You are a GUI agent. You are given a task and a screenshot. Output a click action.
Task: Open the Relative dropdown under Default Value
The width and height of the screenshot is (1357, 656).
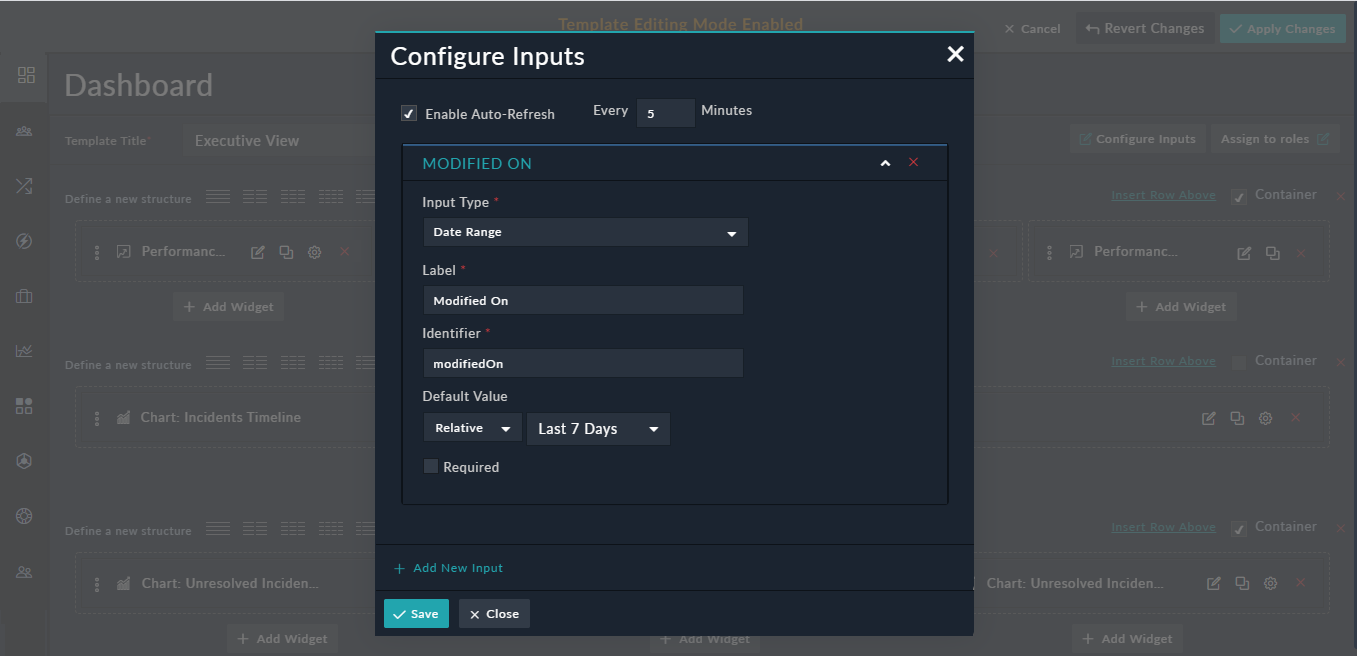click(x=472, y=427)
